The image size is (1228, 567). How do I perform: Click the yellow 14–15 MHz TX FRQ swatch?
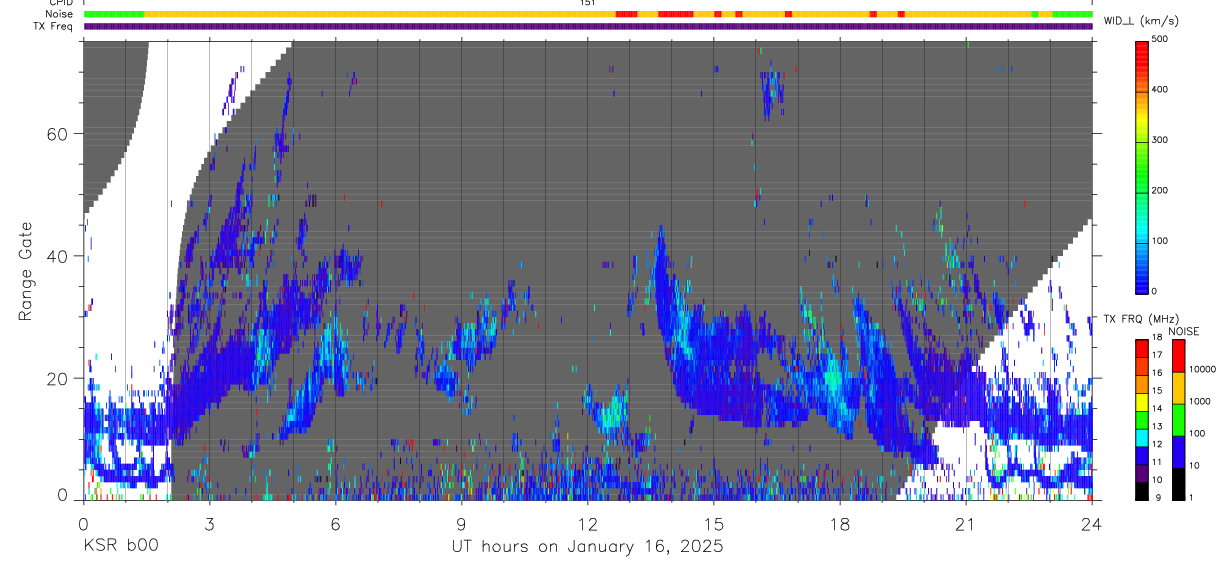click(x=1141, y=401)
